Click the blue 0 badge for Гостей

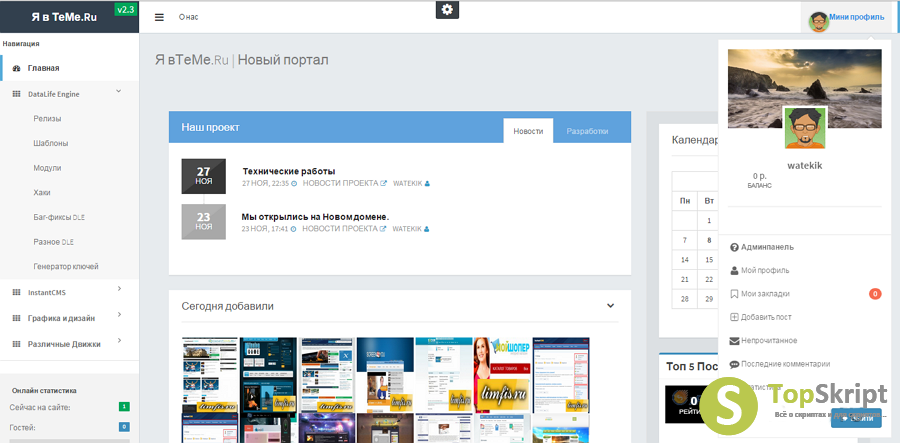(x=124, y=427)
